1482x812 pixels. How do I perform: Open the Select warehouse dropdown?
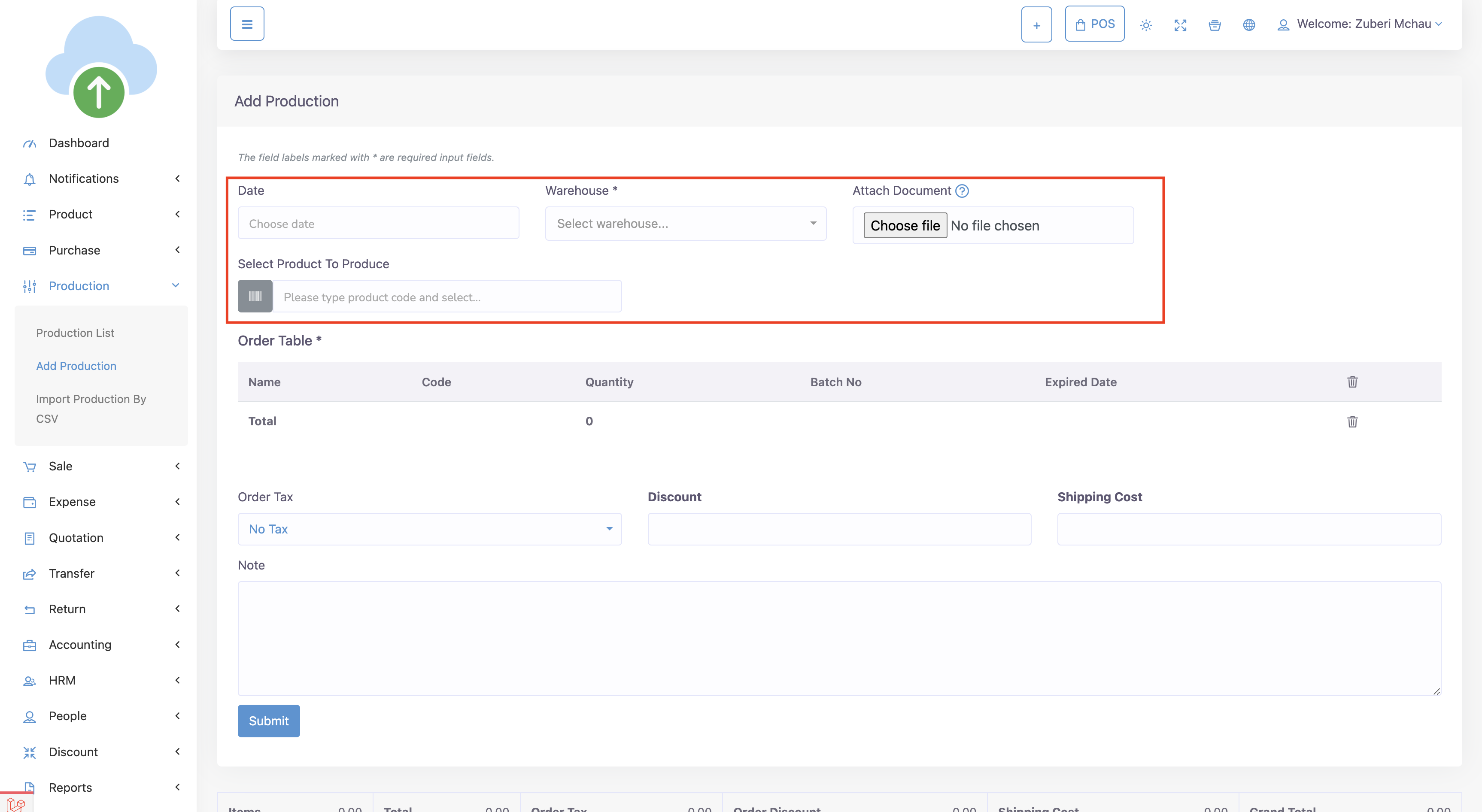click(685, 224)
